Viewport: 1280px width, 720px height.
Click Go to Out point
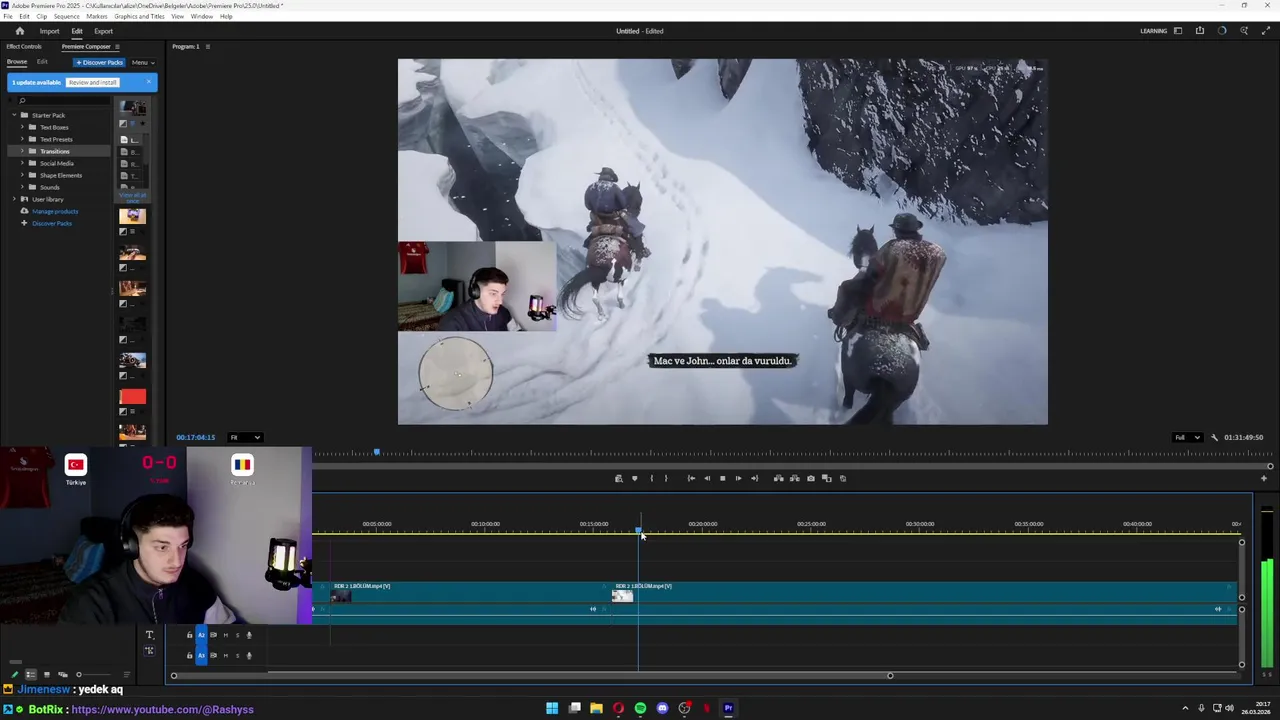tap(754, 478)
